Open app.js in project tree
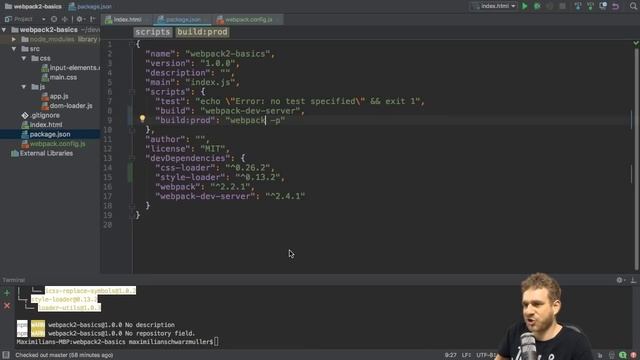 click(x=55, y=96)
